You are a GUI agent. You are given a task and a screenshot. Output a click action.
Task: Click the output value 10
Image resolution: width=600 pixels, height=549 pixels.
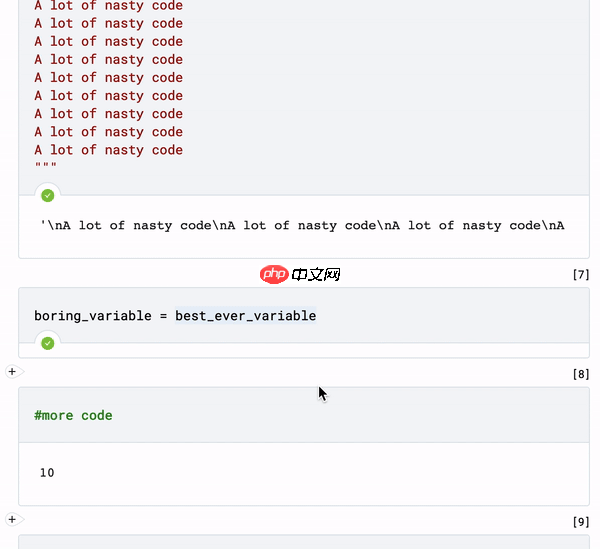click(x=47, y=472)
